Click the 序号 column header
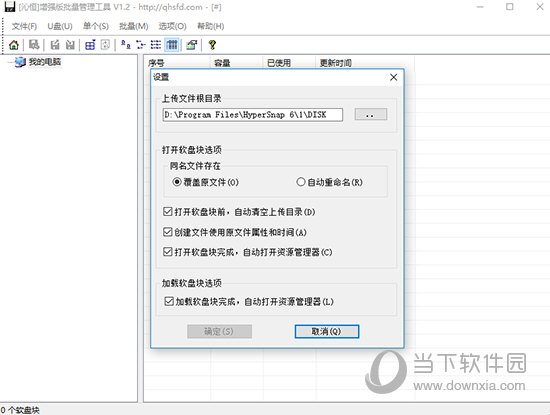The image size is (550, 415). pyautogui.click(x=177, y=63)
